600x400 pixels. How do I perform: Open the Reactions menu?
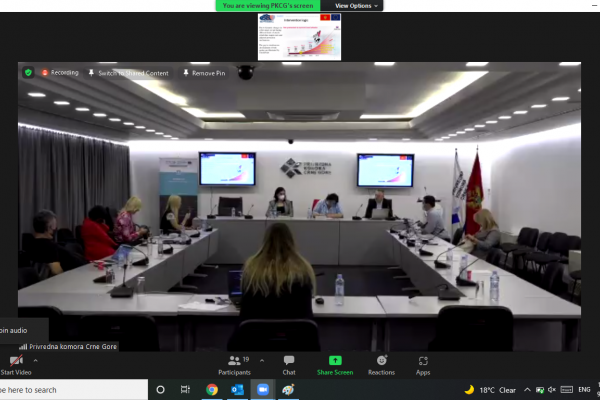pos(381,365)
